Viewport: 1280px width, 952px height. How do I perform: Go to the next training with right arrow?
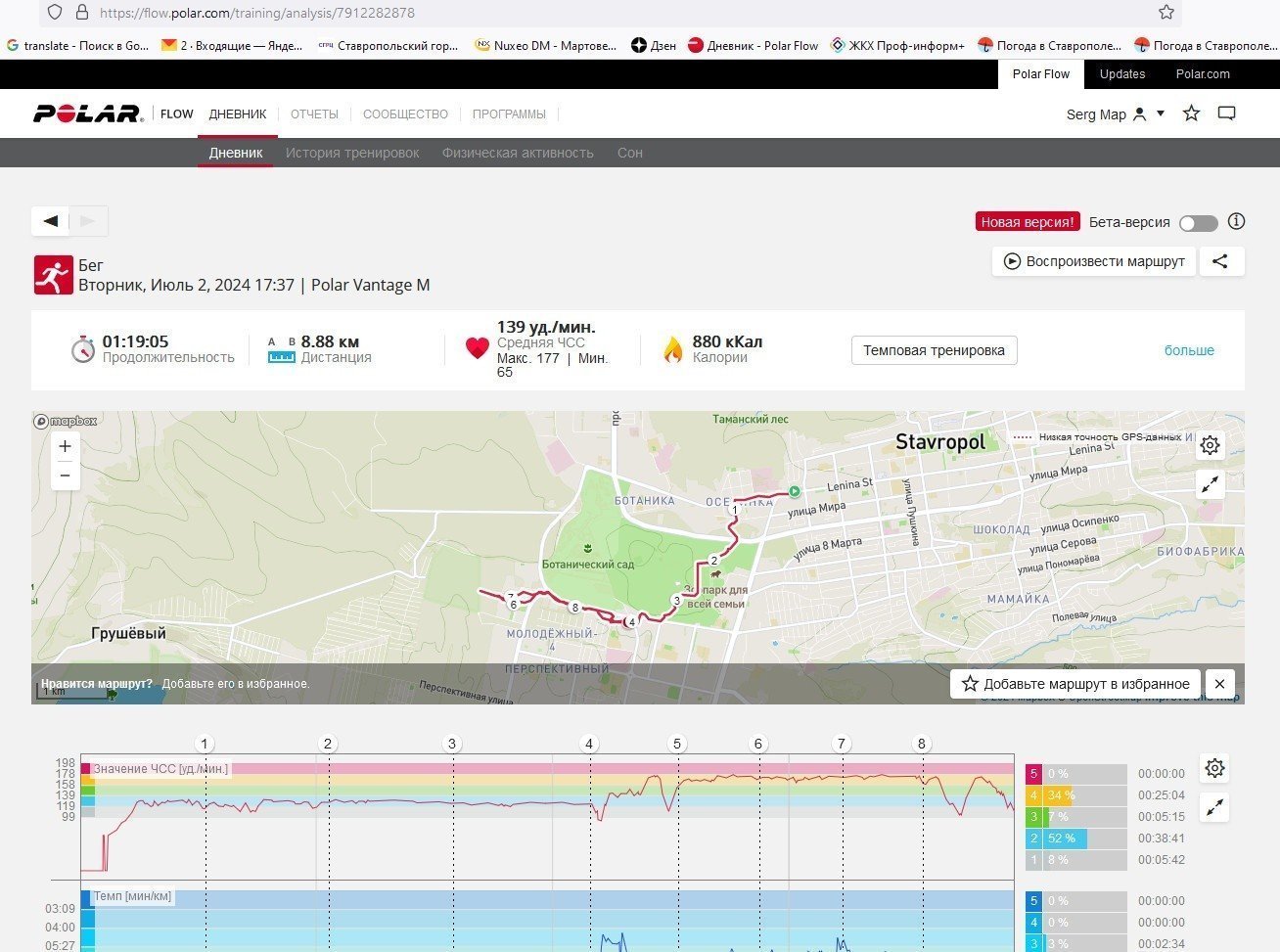pos(88,221)
